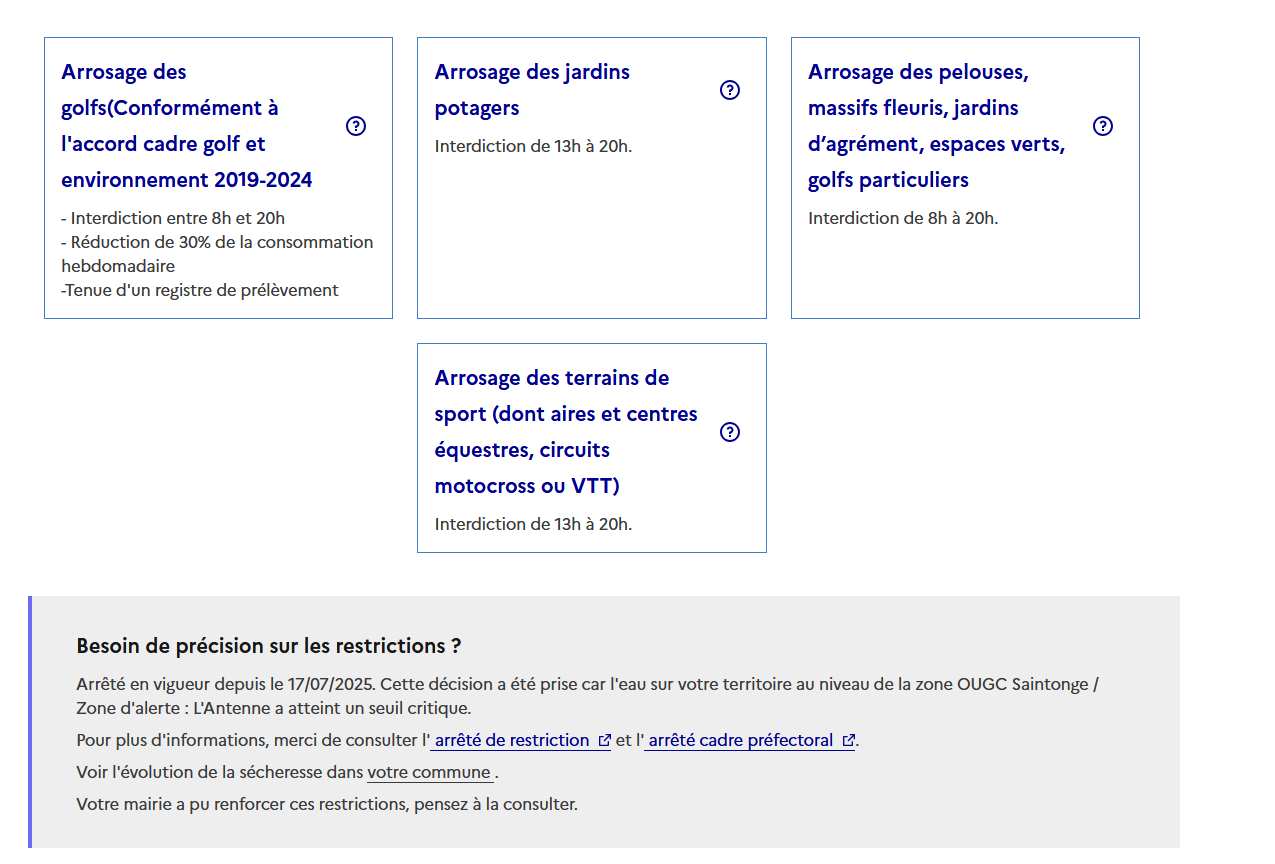This screenshot has height=864, width=1275.
Task: Click Interdiction de 8h à 20h under pelouses
Action: (903, 219)
